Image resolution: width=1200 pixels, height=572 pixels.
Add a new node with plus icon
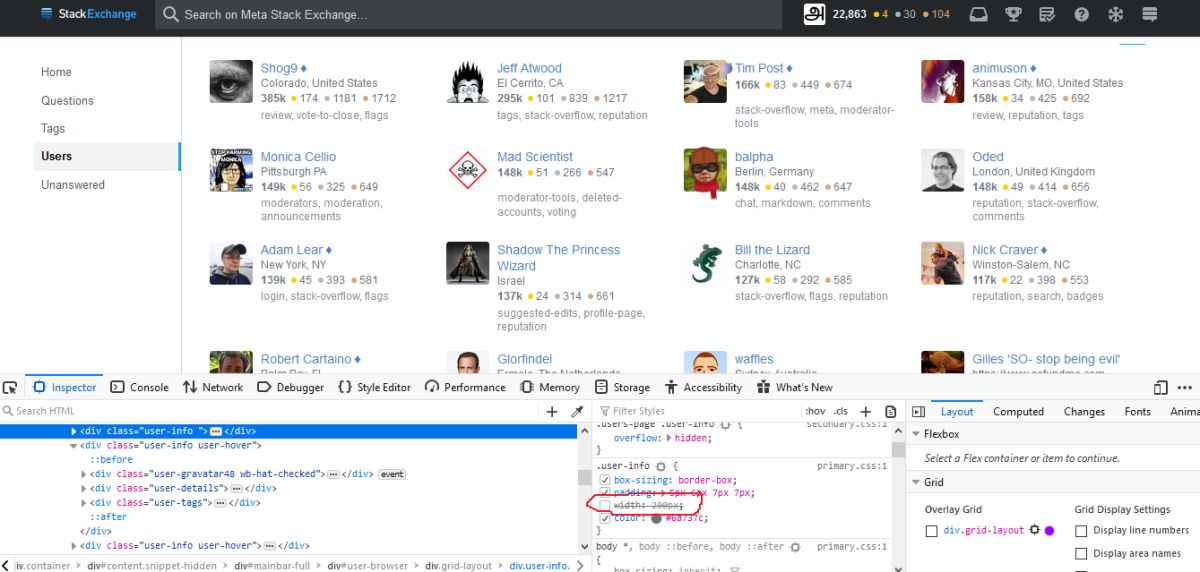click(552, 411)
